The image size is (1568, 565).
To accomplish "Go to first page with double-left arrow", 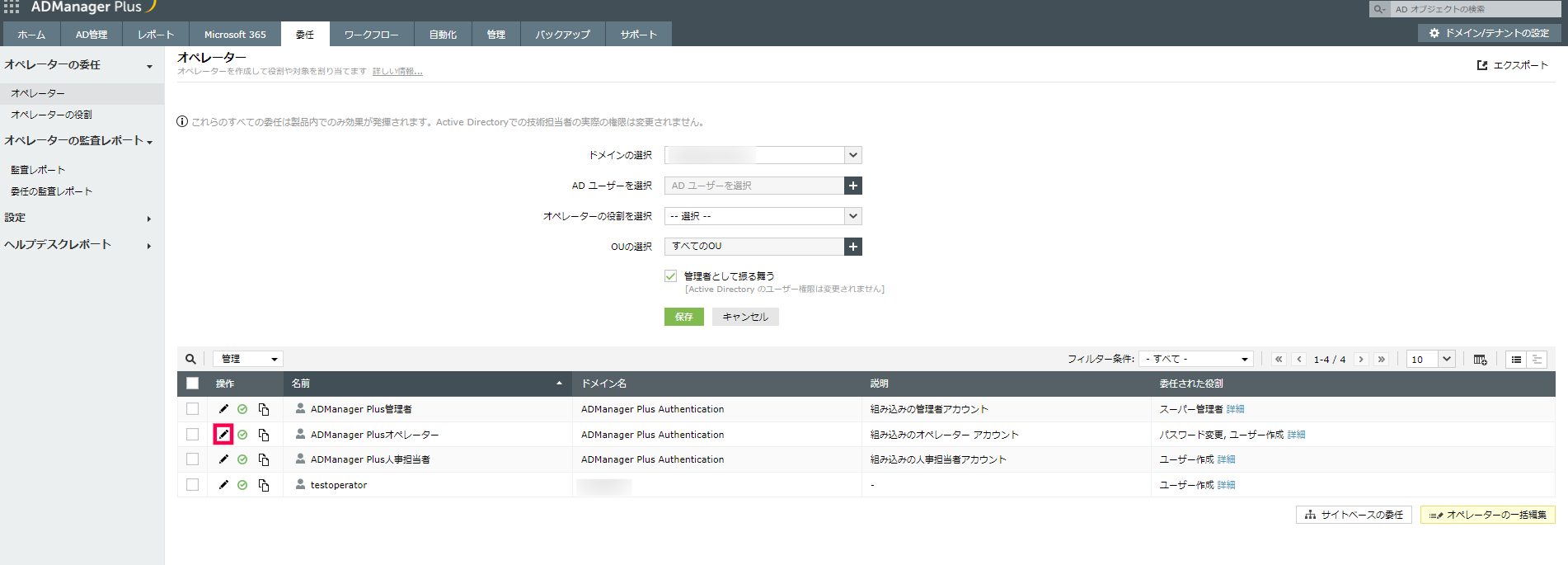I will [1279, 359].
